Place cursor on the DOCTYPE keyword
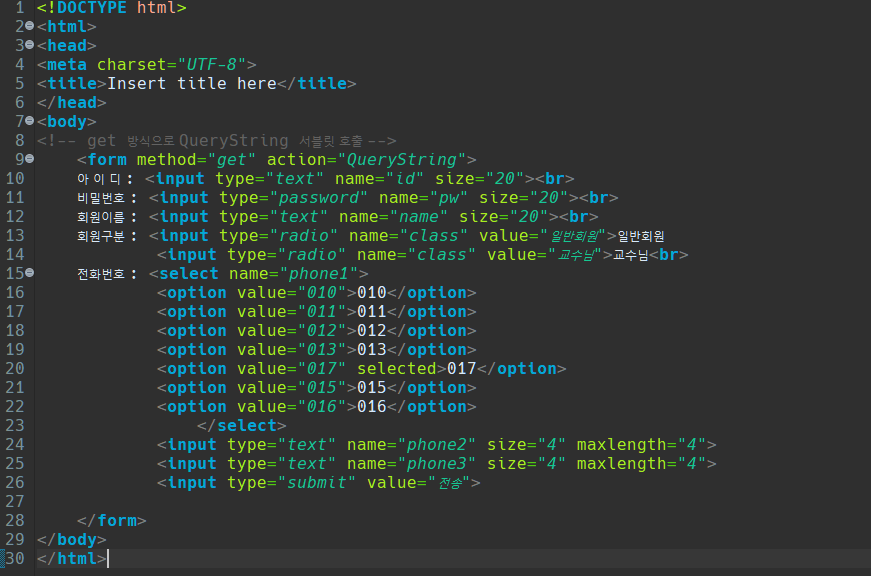Image resolution: width=871 pixels, height=576 pixels. pos(92,8)
